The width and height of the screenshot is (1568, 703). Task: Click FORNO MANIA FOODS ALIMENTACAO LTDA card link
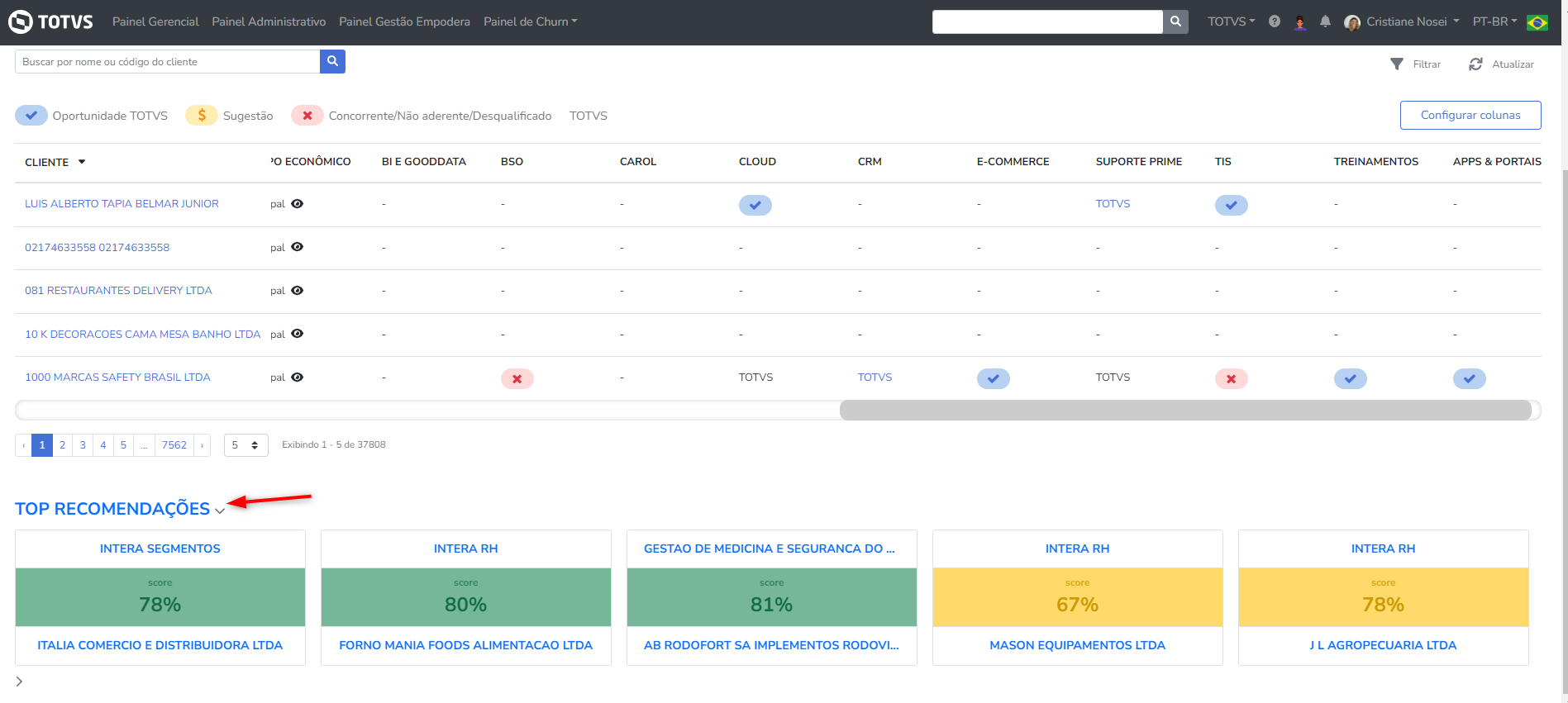pyautogui.click(x=466, y=645)
